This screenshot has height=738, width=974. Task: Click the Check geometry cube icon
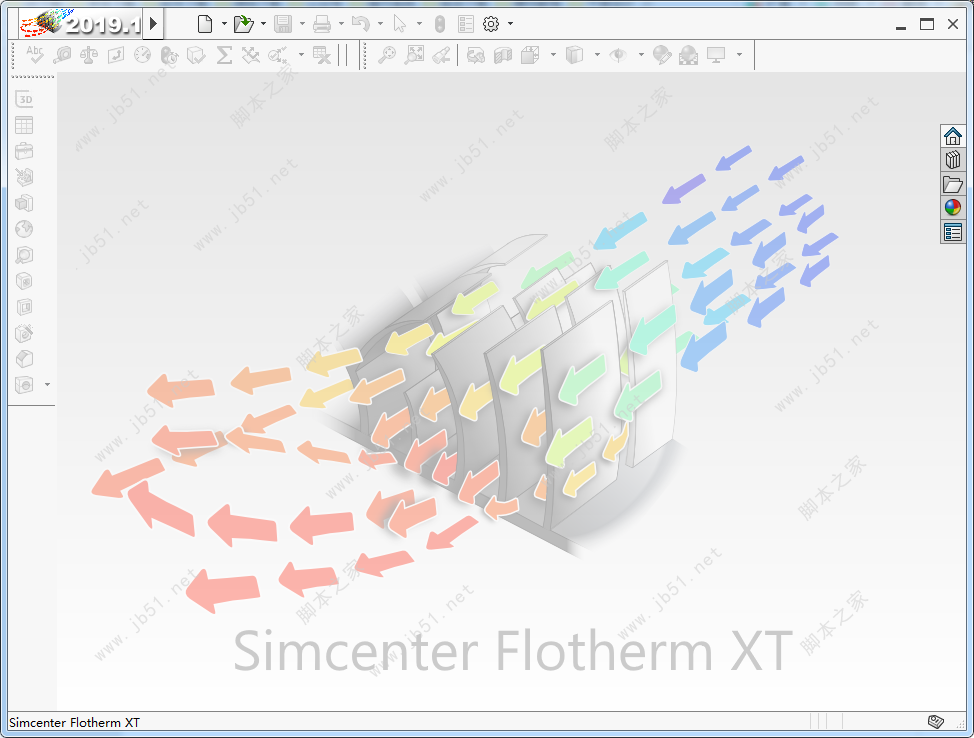(x=196, y=55)
